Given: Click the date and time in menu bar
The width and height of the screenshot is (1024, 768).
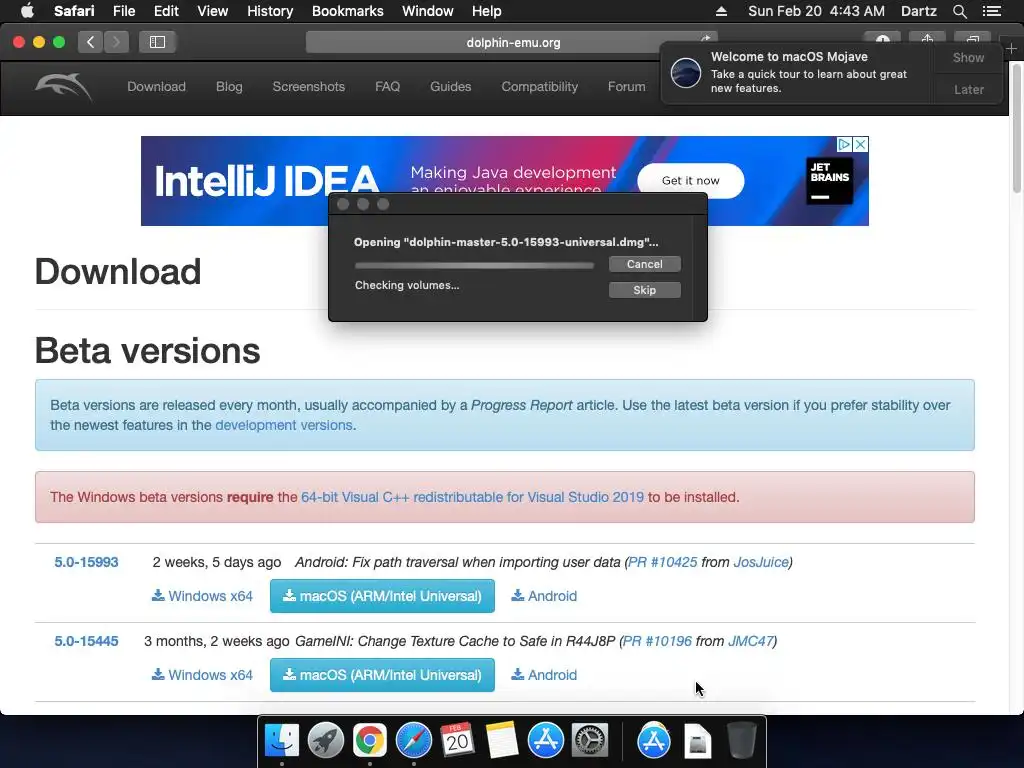Looking at the screenshot, I should coord(816,11).
